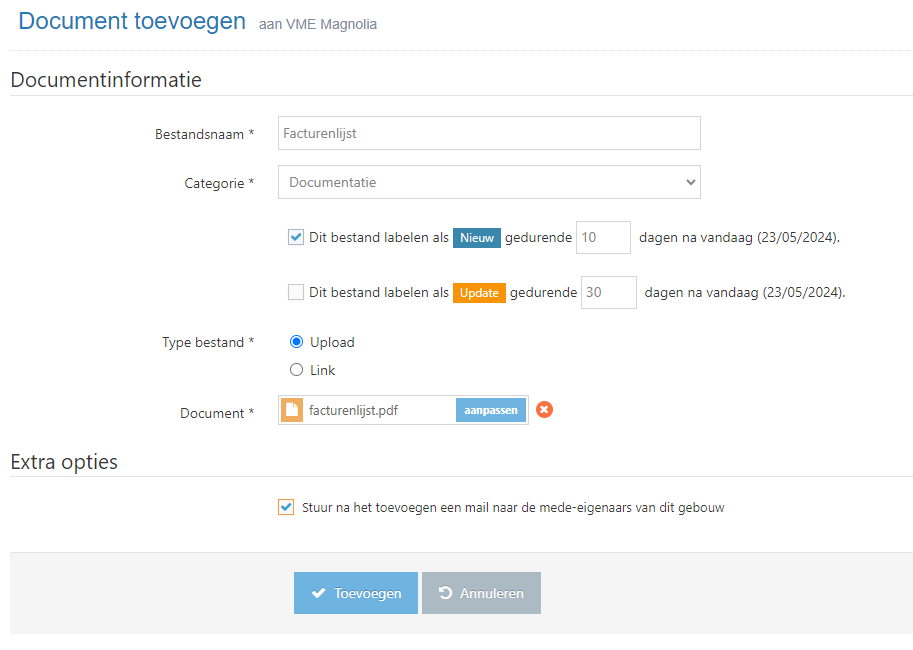
Task: Click the Nieuw days field showing 10
Action: tap(603, 238)
